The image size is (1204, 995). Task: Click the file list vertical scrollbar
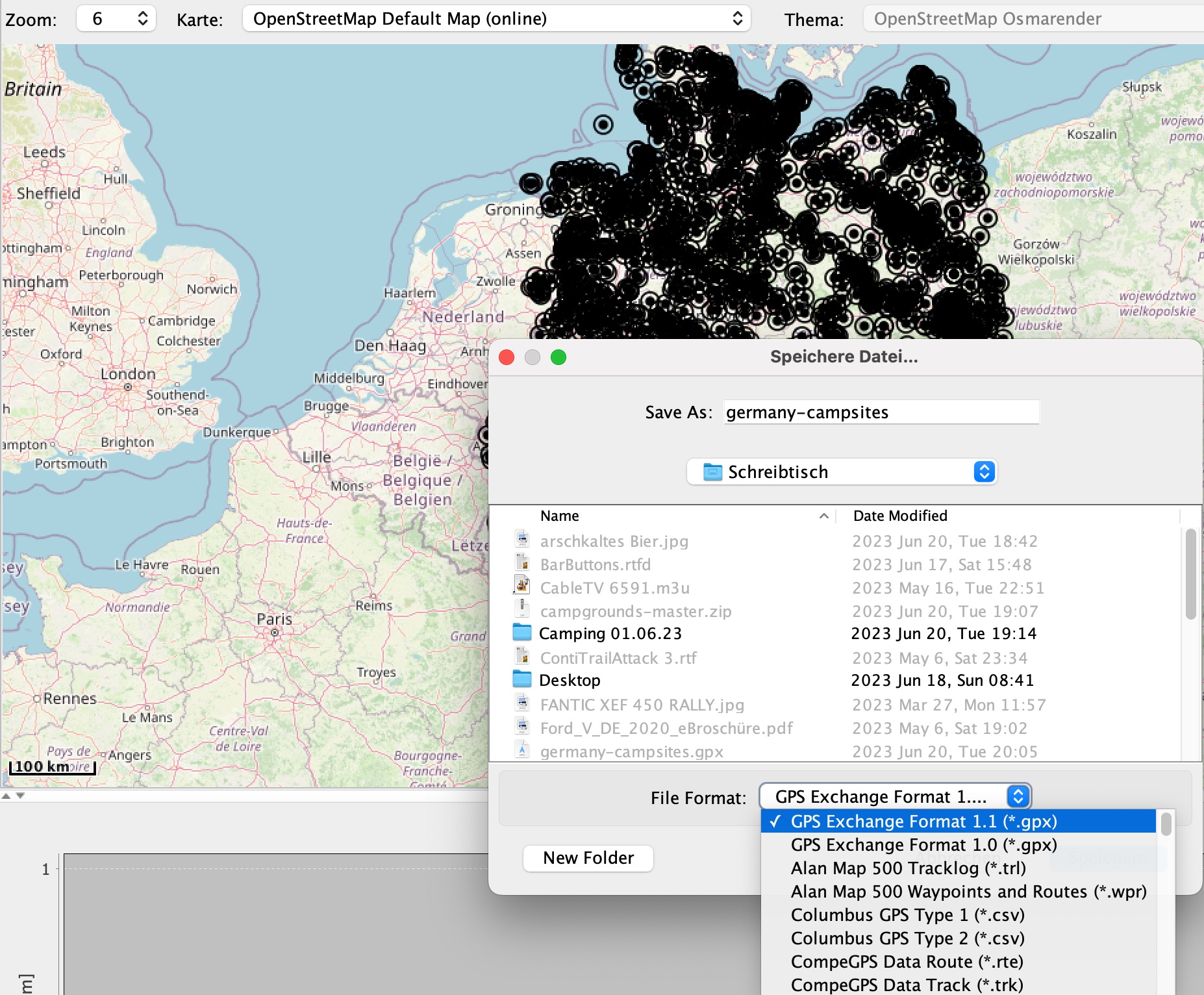(1190, 575)
